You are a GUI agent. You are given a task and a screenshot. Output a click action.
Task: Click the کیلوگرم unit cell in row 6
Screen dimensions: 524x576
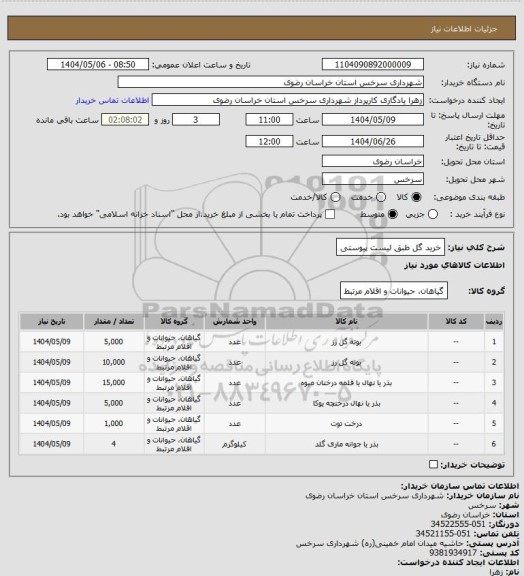pos(234,444)
